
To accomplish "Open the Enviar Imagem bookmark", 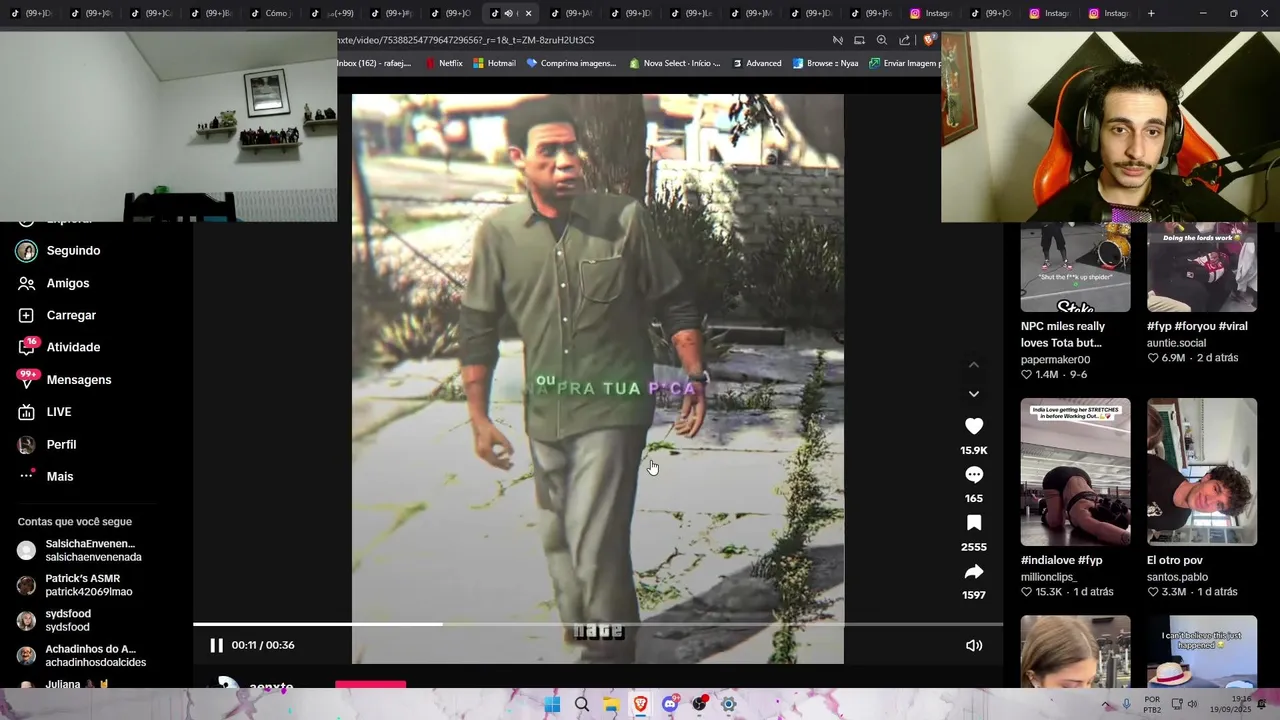I will click(904, 63).
